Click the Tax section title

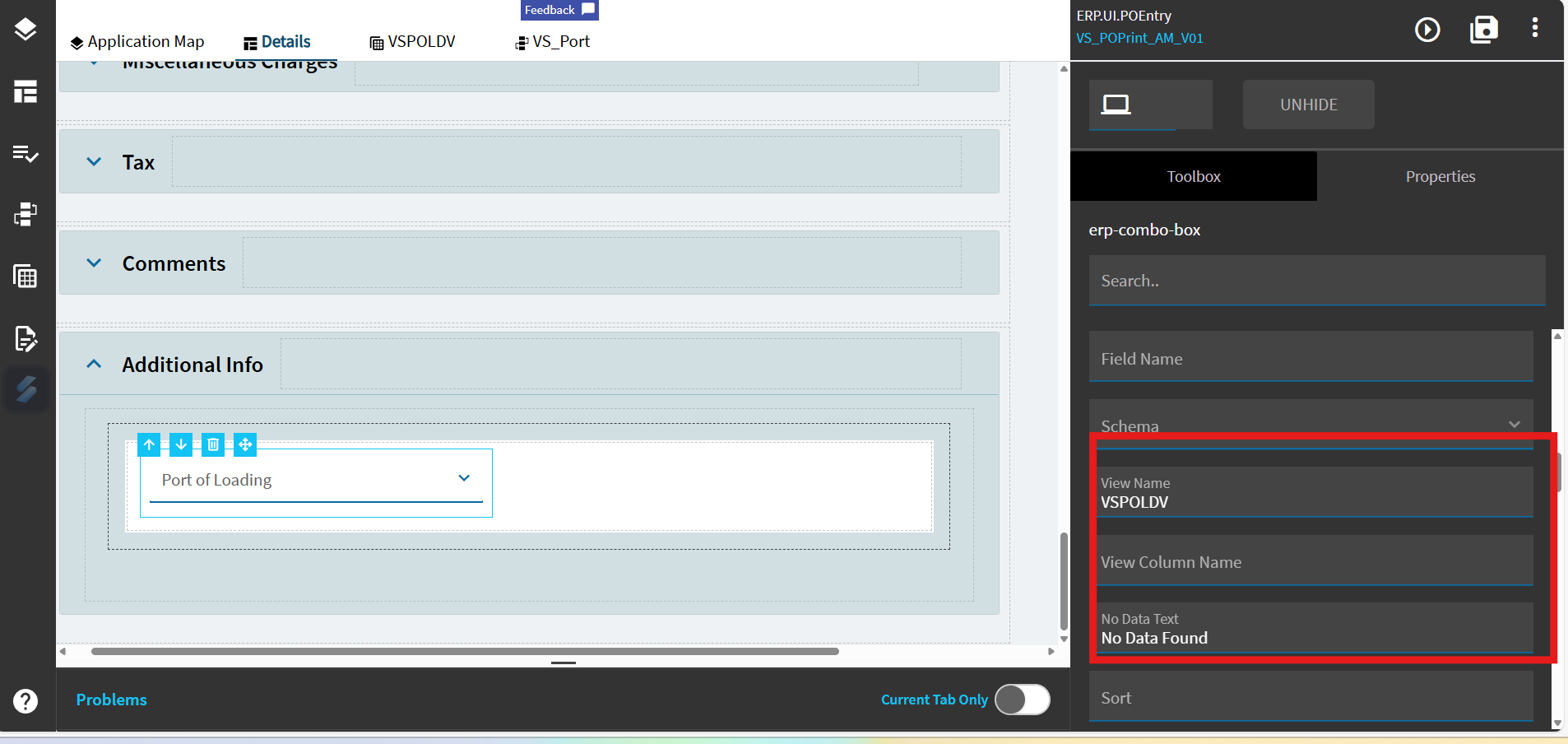click(138, 162)
